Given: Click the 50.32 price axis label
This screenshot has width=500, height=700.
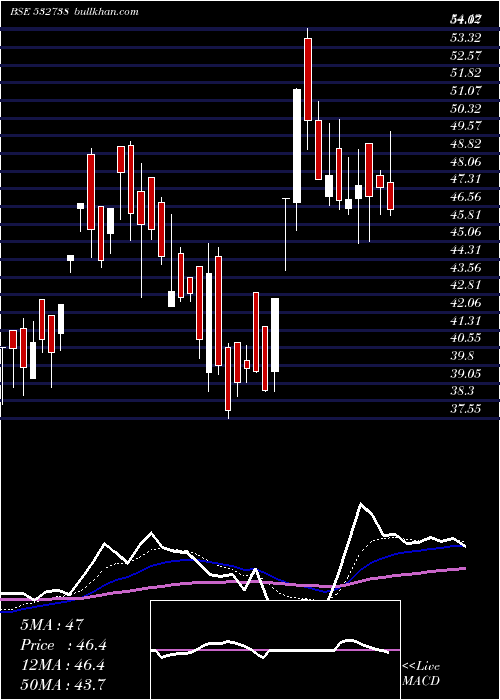Looking at the screenshot, I should pos(466,108).
